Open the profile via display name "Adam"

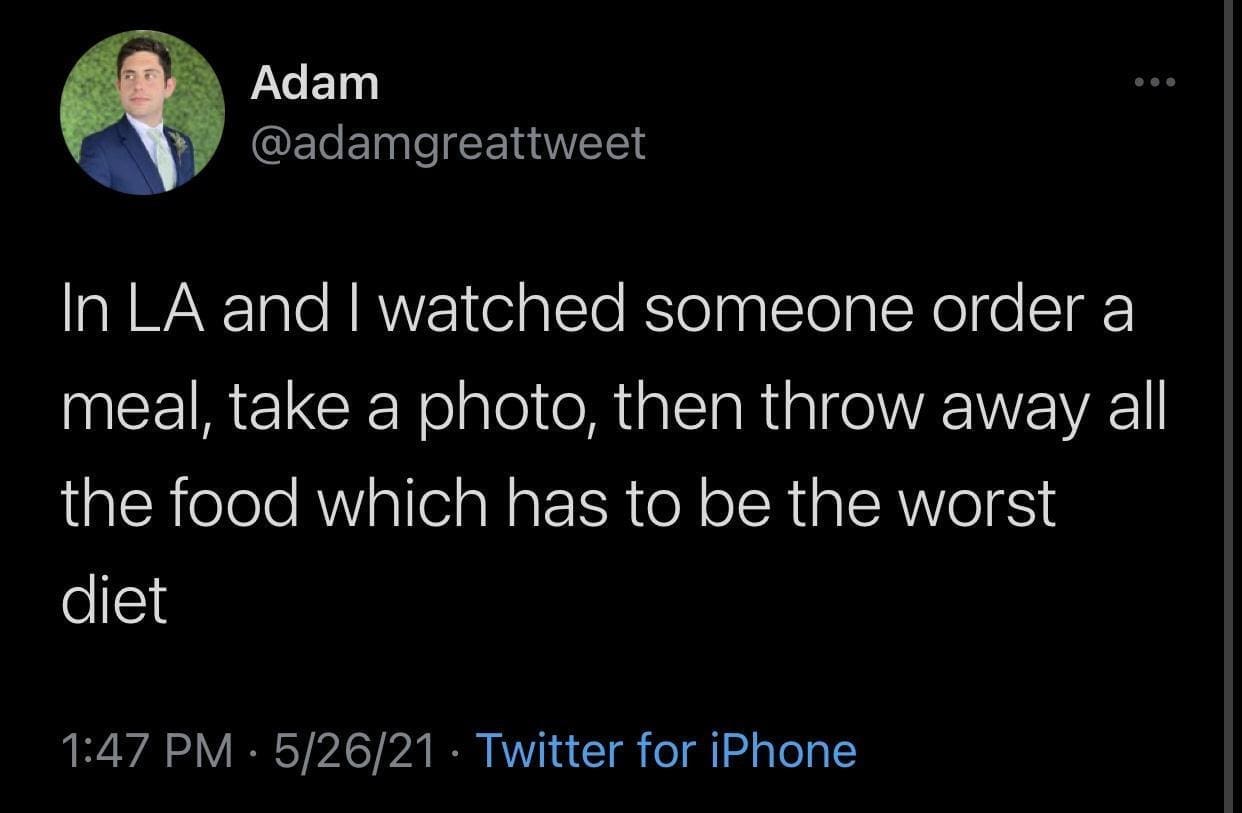coord(314,82)
